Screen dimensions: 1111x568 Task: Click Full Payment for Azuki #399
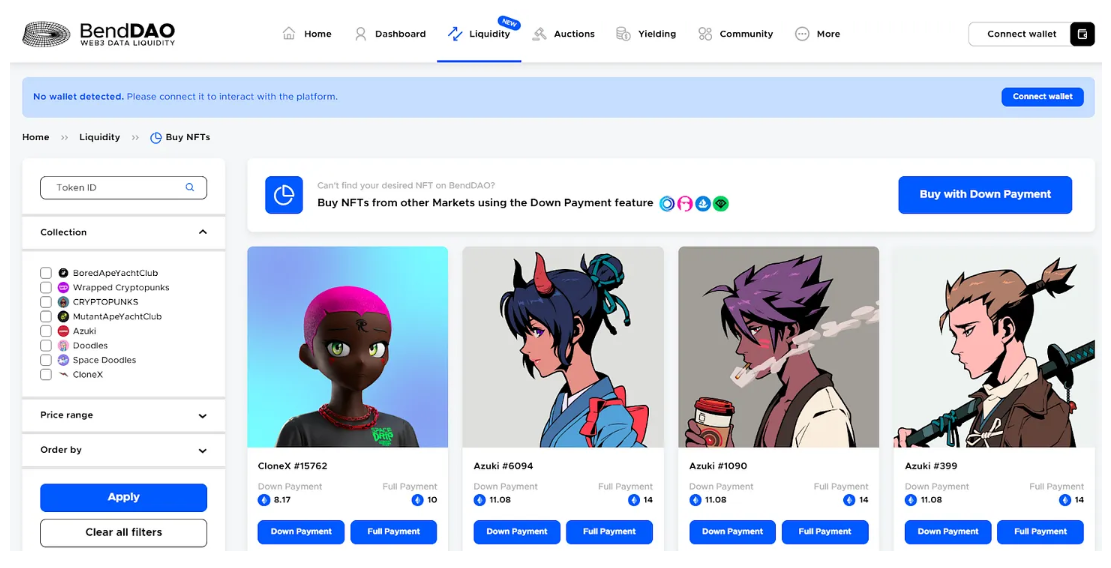coord(1040,532)
